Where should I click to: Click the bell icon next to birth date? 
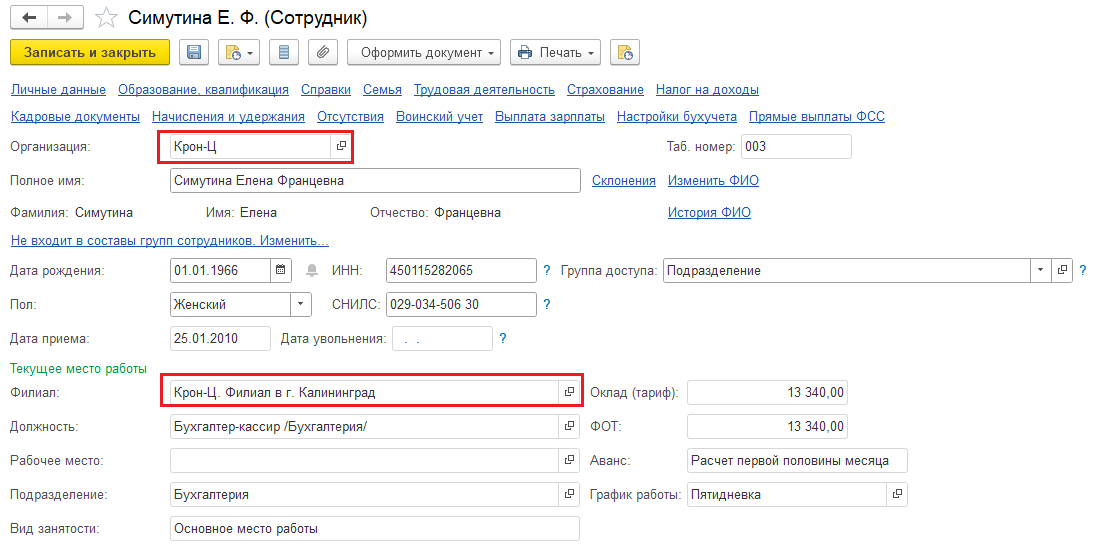(312, 270)
